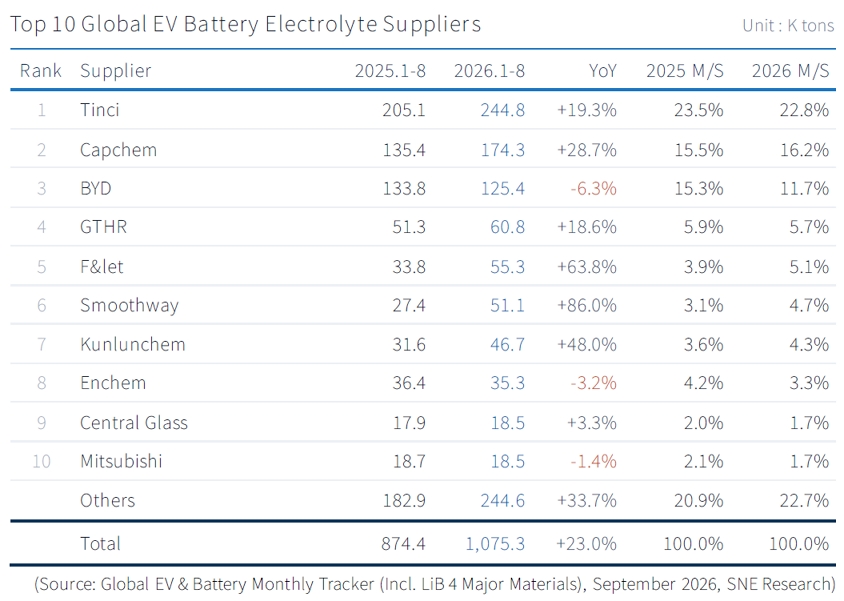The width and height of the screenshot is (844, 601).
Task: Click the 2025 M/S column header
Action: pos(685,71)
